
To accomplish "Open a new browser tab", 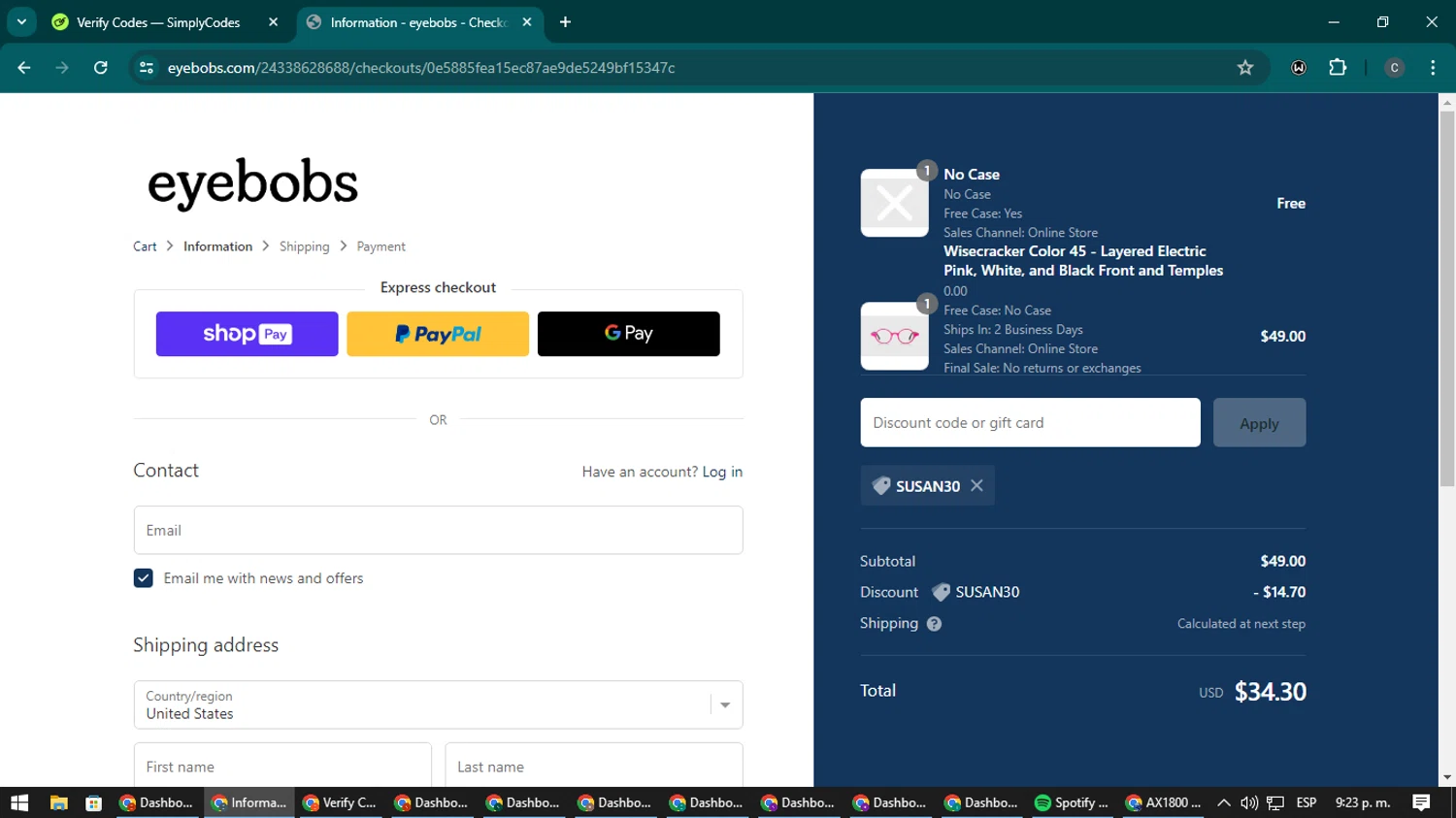I will (565, 22).
